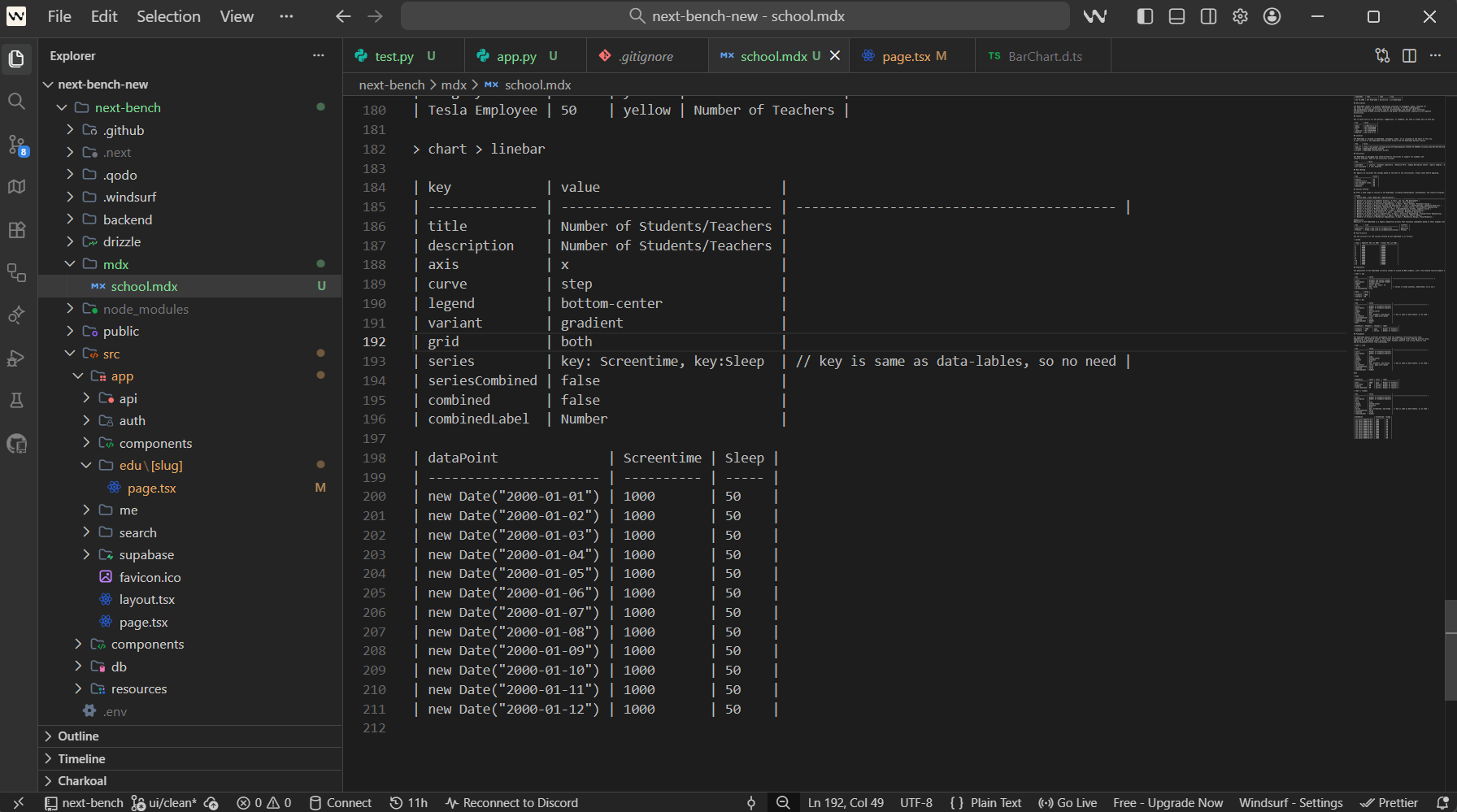The width and height of the screenshot is (1457, 812).
Task: Open the Extensions view icon
Action: [x=16, y=230]
